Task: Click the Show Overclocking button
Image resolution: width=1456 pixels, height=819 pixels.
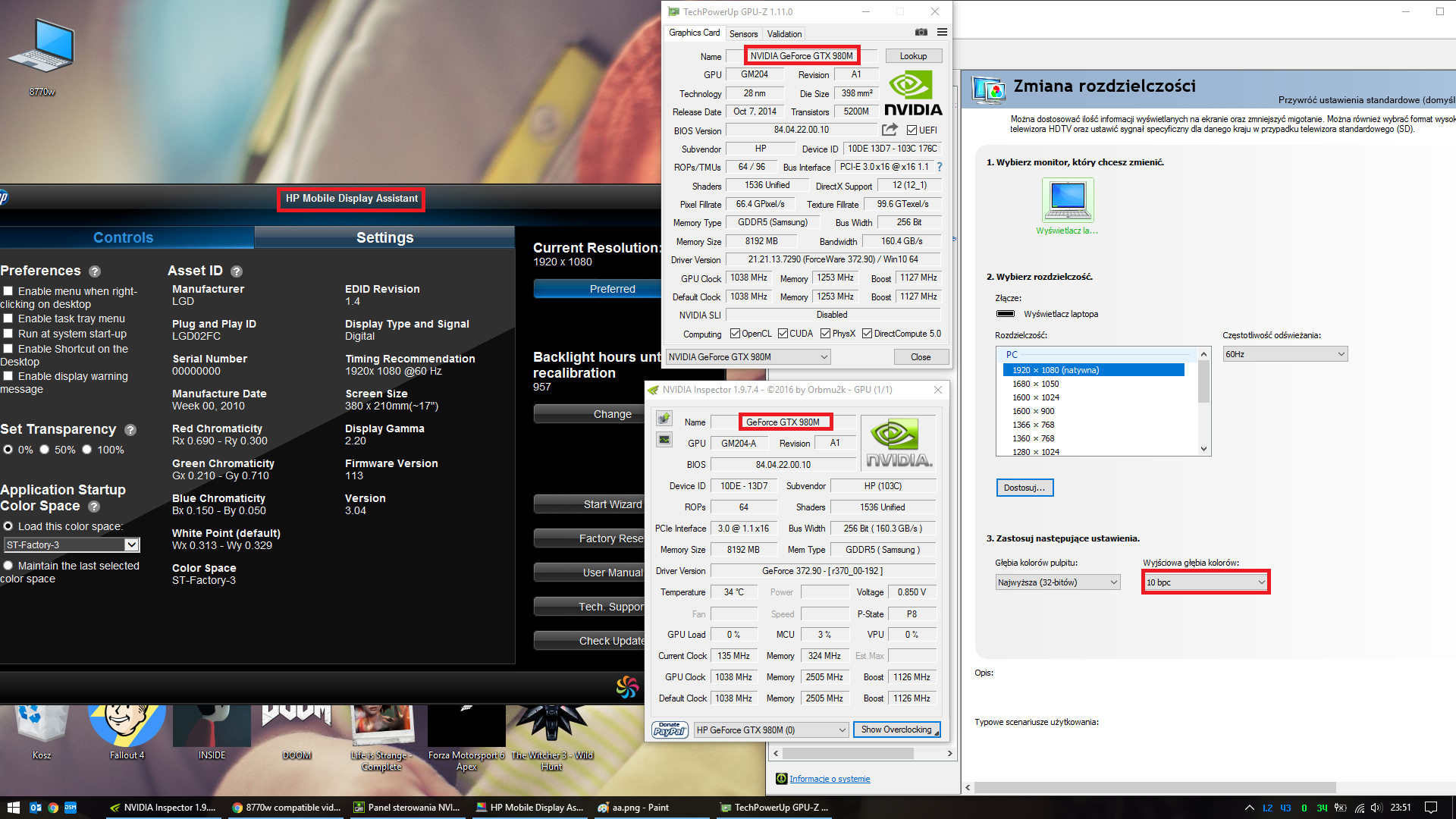Action: pyautogui.click(x=896, y=730)
